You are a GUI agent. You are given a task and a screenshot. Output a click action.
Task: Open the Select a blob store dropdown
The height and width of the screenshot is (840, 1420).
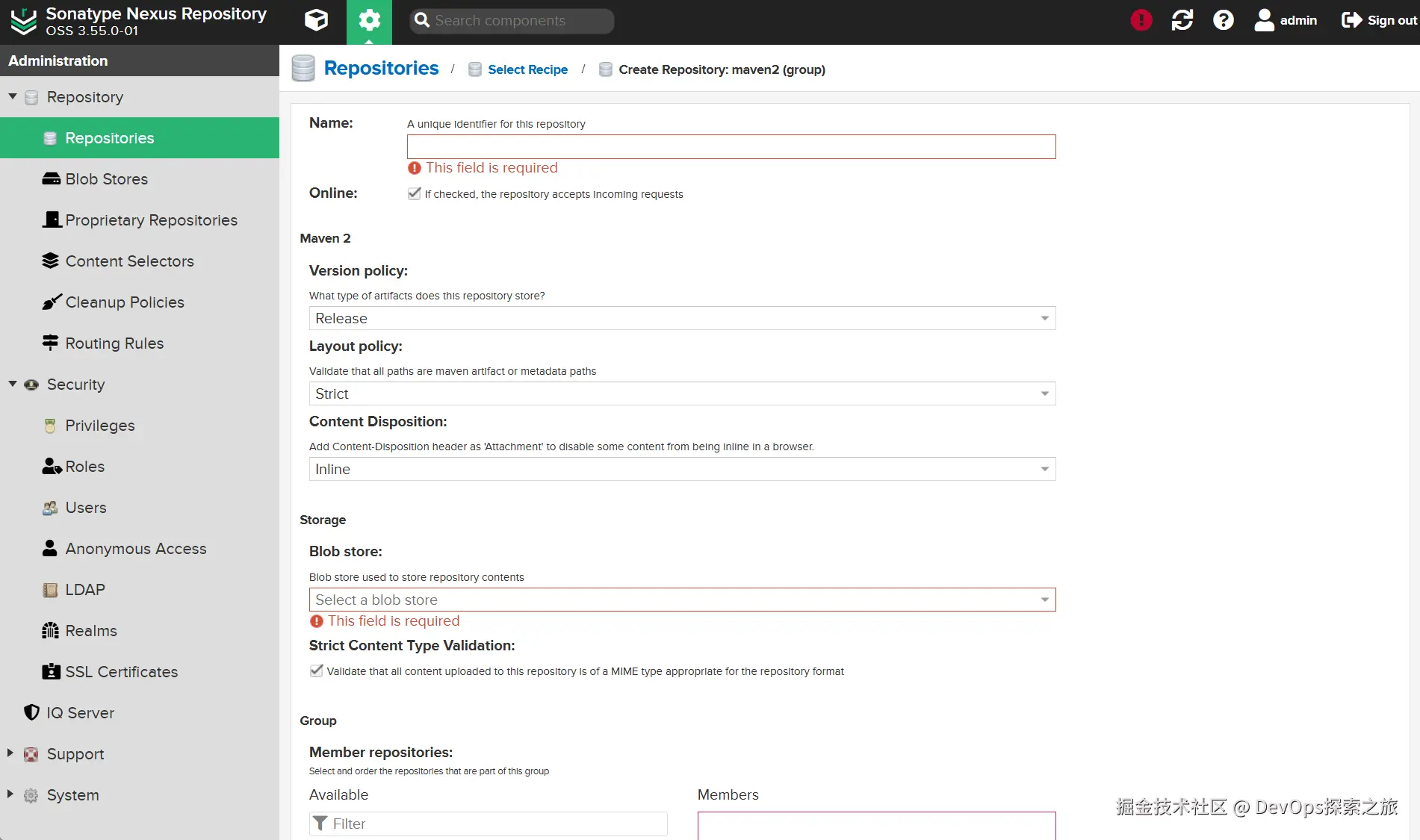(682, 600)
